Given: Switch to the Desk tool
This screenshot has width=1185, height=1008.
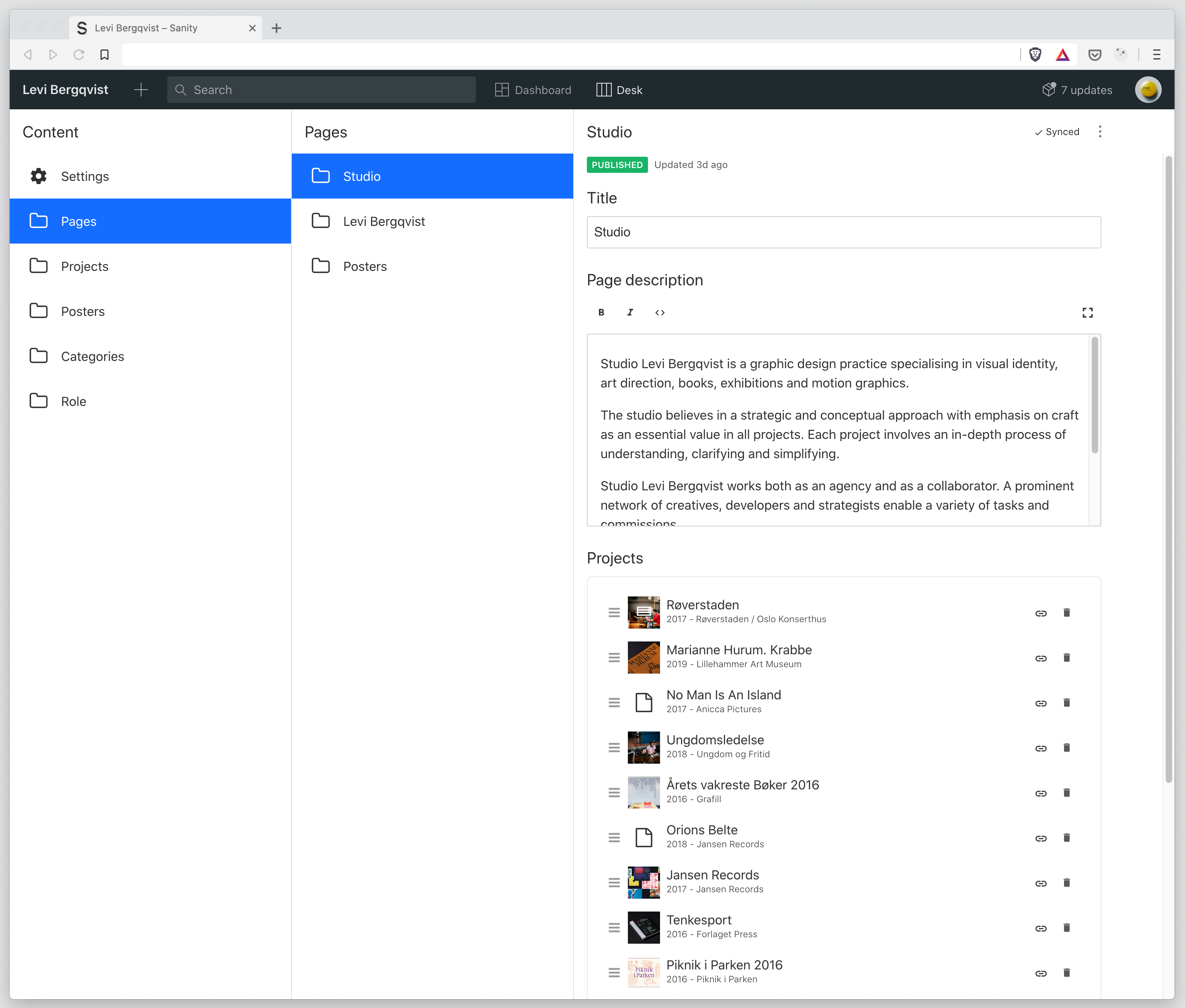Looking at the screenshot, I should 619,90.
